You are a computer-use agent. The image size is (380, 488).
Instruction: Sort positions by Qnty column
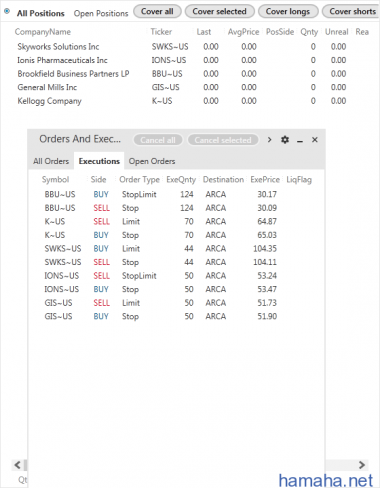(309, 32)
